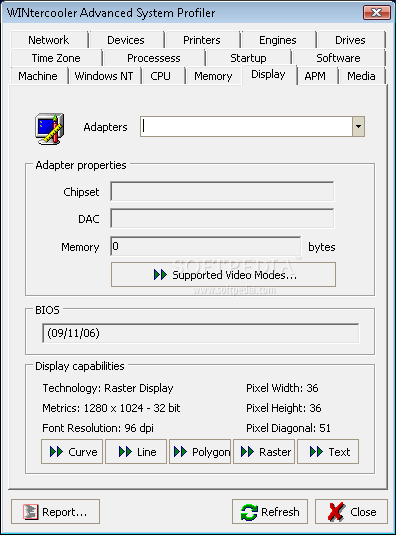Show Raster capabilities
The width and height of the screenshot is (396, 535).
click(264, 452)
